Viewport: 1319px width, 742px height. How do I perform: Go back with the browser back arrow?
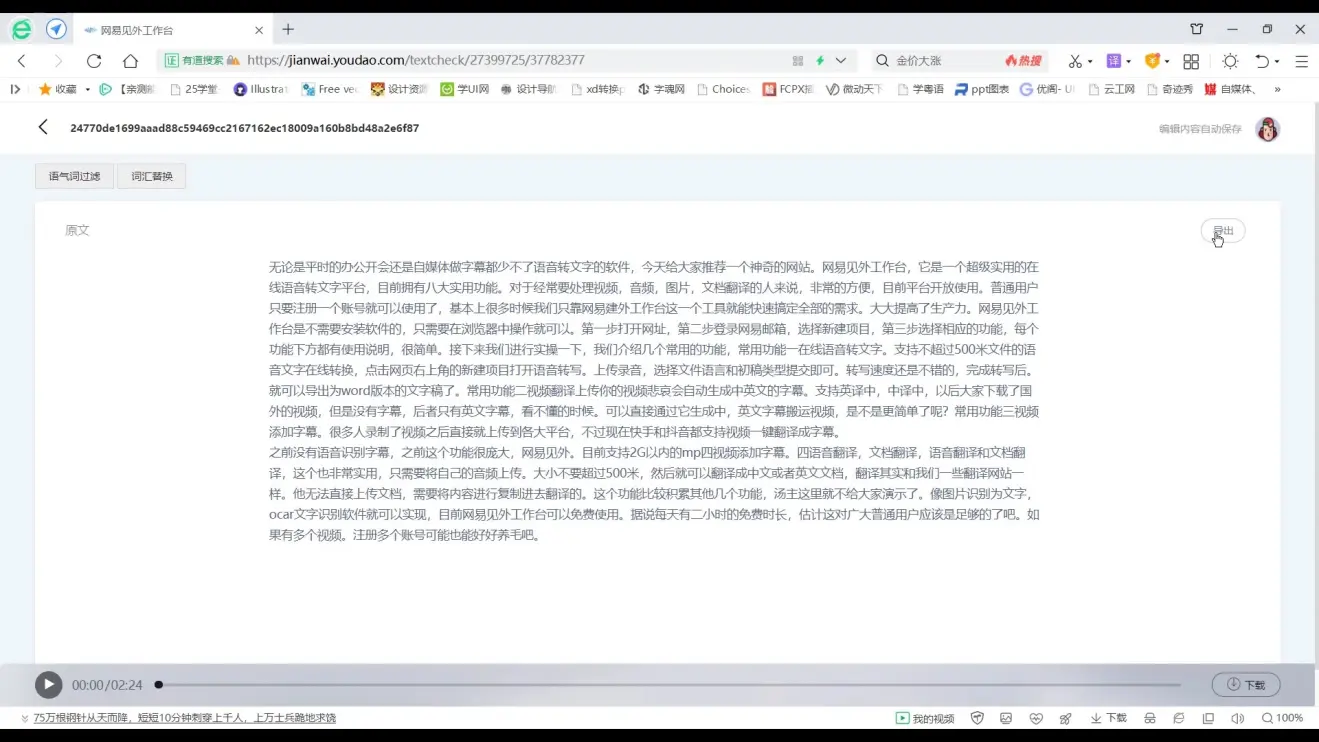[x=22, y=61]
